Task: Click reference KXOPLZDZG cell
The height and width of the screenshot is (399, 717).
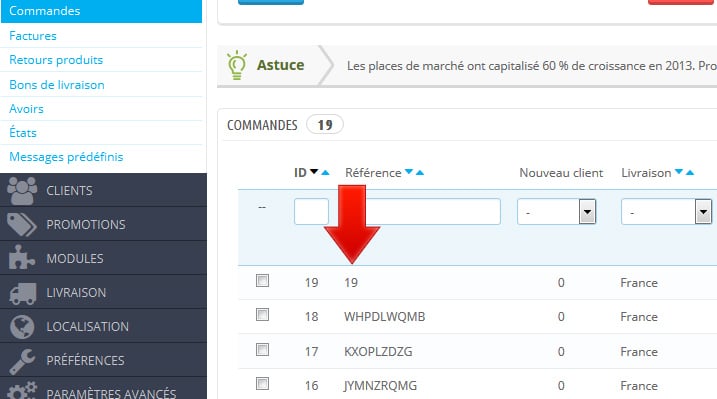Action: pos(378,351)
